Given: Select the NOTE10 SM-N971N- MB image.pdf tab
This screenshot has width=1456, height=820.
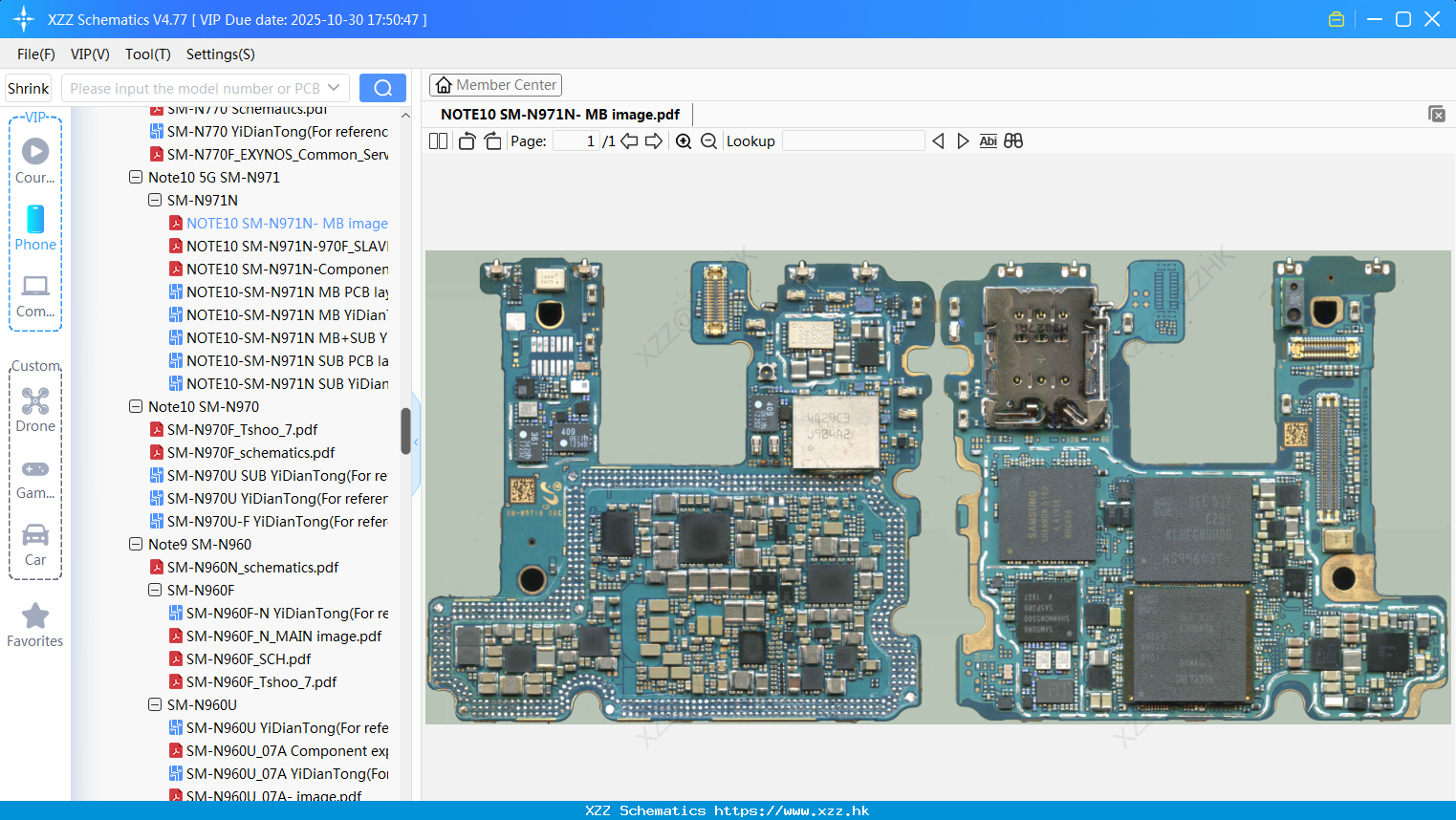Looking at the screenshot, I should point(560,115).
